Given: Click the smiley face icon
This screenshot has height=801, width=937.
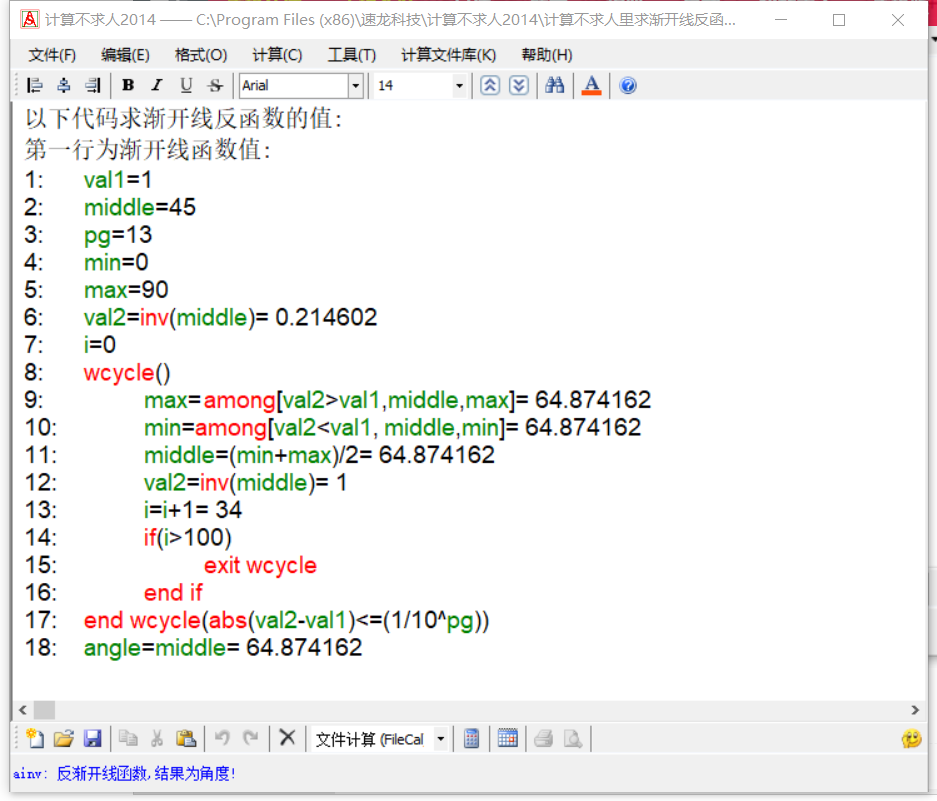Looking at the screenshot, I should point(912,739).
